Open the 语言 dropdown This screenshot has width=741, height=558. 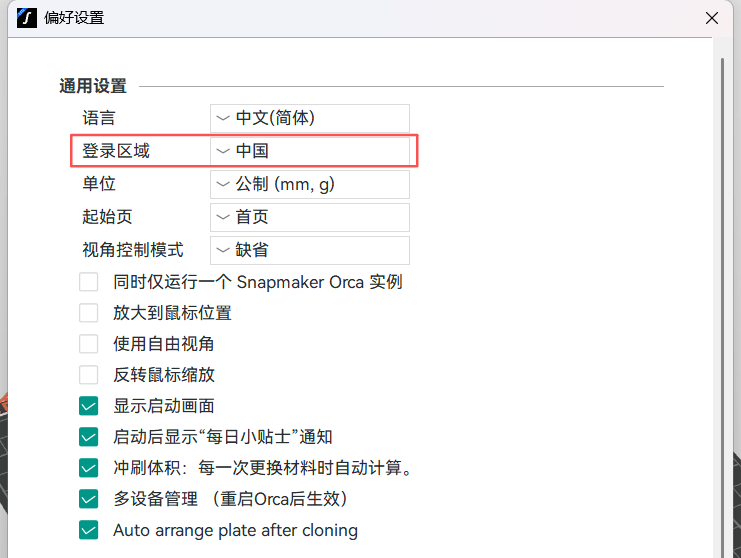tap(310, 118)
